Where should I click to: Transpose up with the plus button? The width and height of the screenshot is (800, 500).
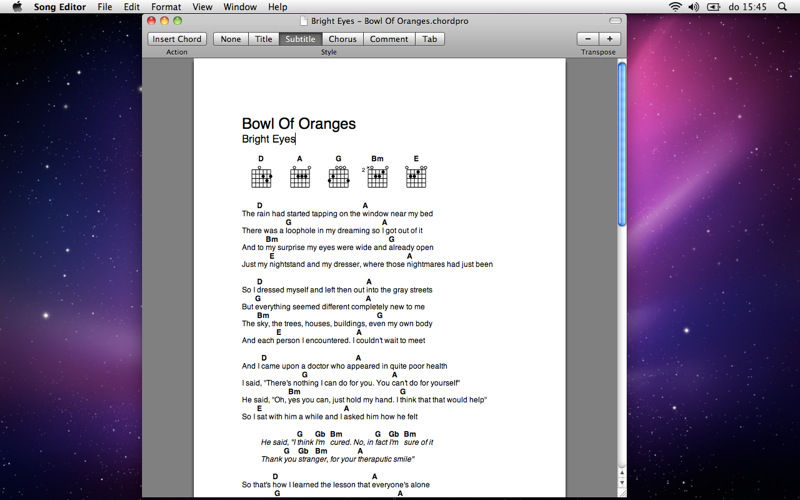coord(610,39)
